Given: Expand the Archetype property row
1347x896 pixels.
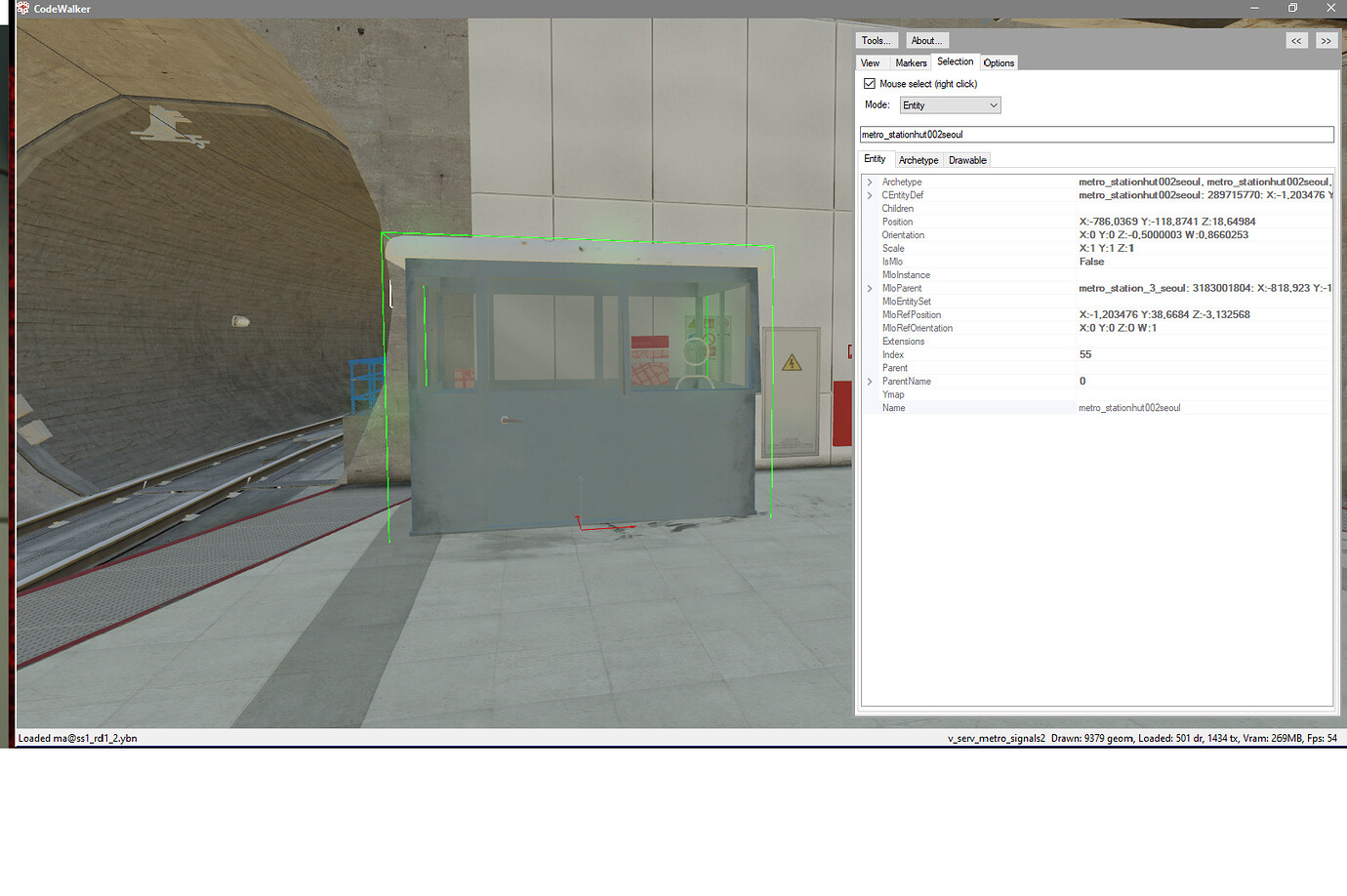Looking at the screenshot, I should pyautogui.click(x=870, y=182).
